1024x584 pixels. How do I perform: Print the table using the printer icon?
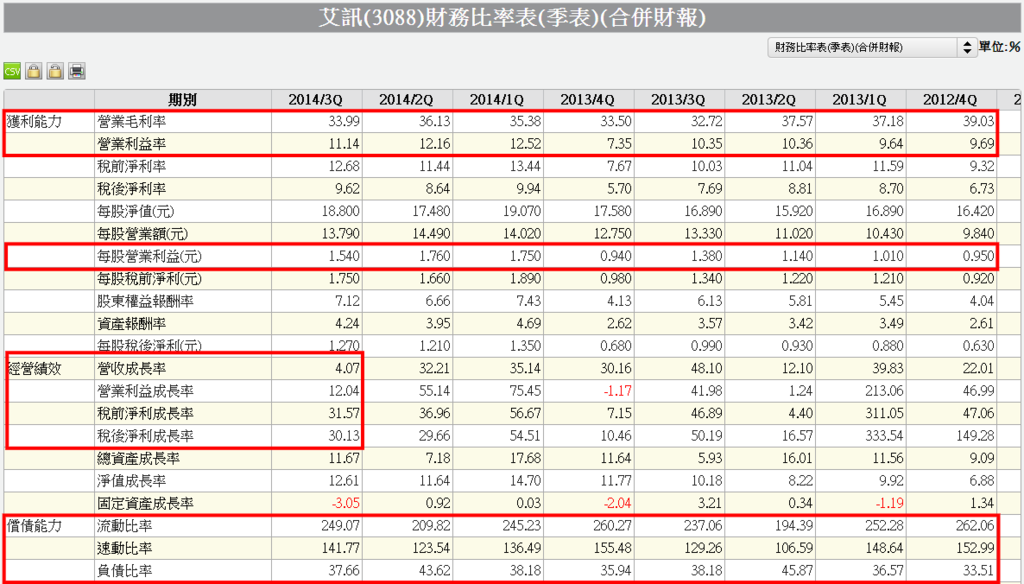pos(76,71)
